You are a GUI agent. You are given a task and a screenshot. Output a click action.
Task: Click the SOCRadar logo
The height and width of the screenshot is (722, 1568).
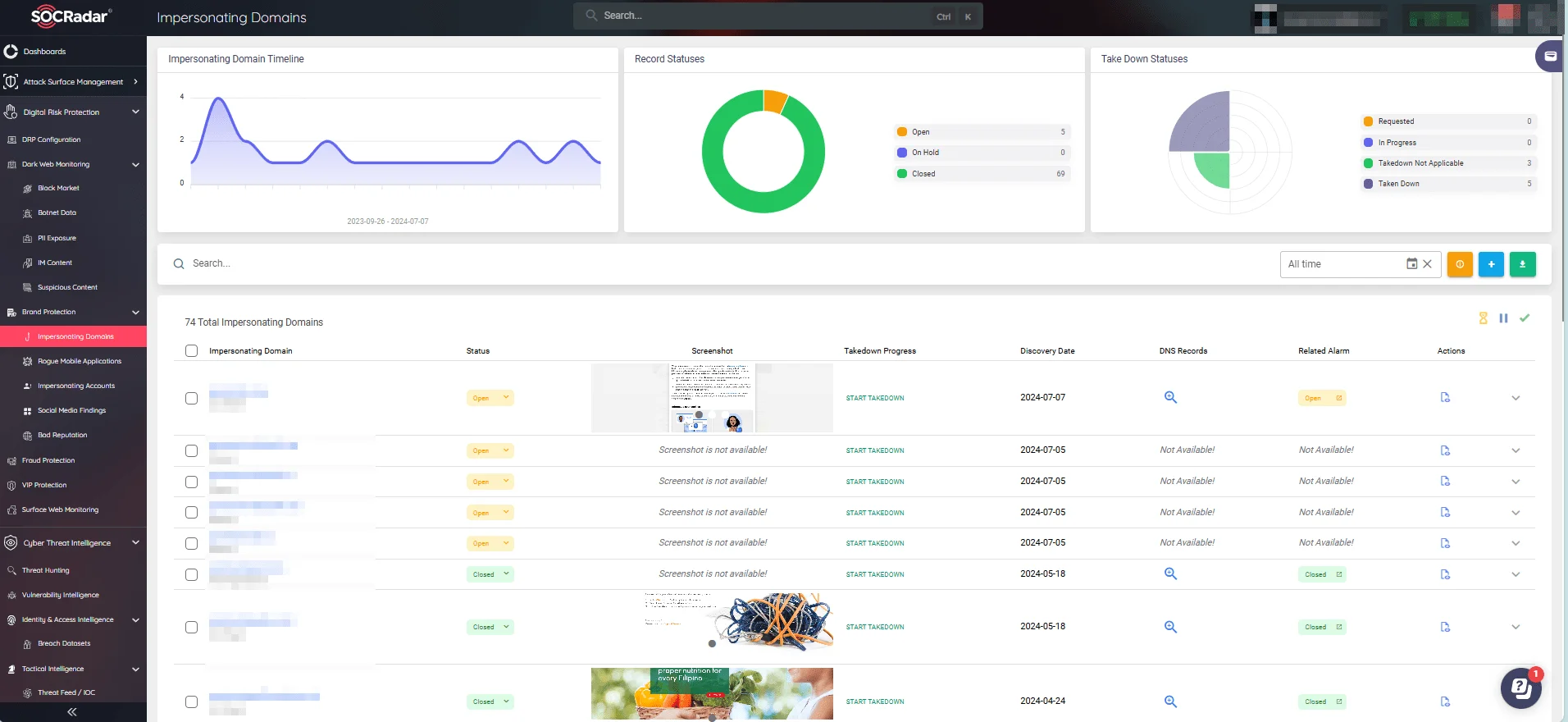[x=71, y=16]
